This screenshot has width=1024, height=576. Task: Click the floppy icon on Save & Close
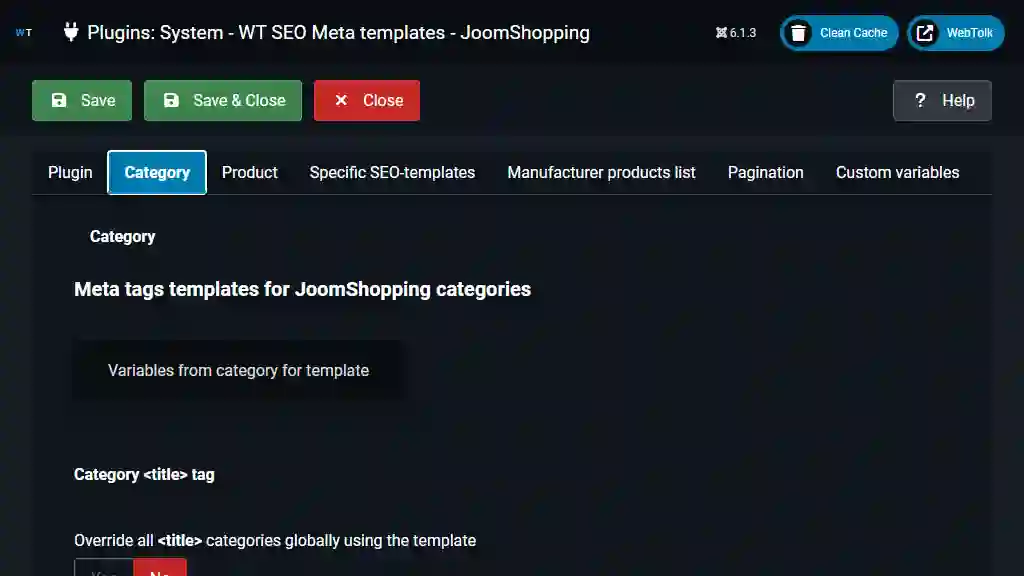click(171, 100)
